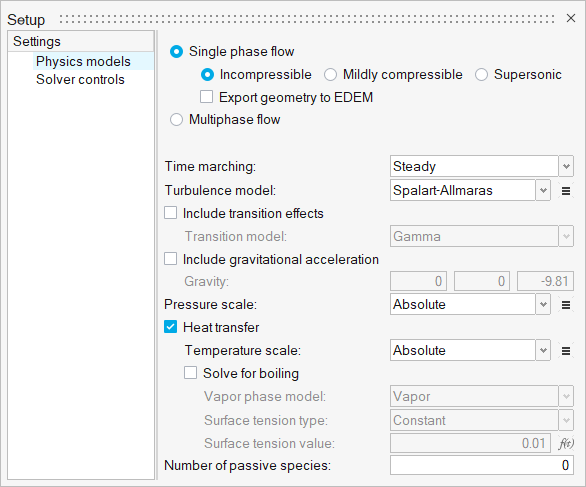
Task: Open the Pressure scale options menu icon
Action: click(566, 305)
